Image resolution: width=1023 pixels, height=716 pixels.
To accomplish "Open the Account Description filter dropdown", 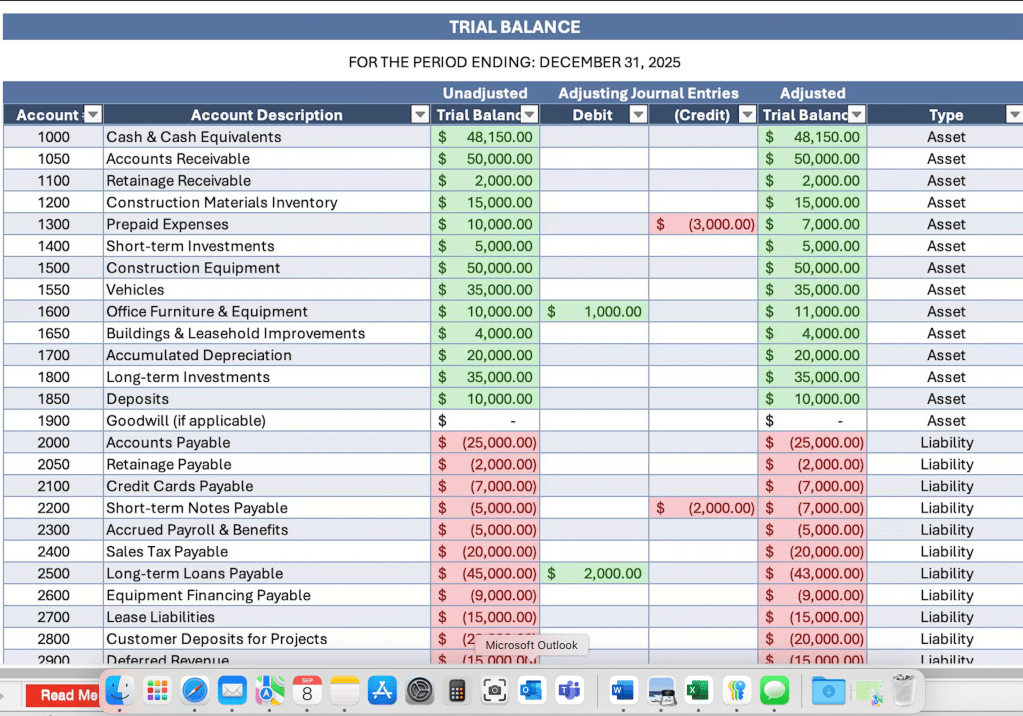I will point(419,114).
